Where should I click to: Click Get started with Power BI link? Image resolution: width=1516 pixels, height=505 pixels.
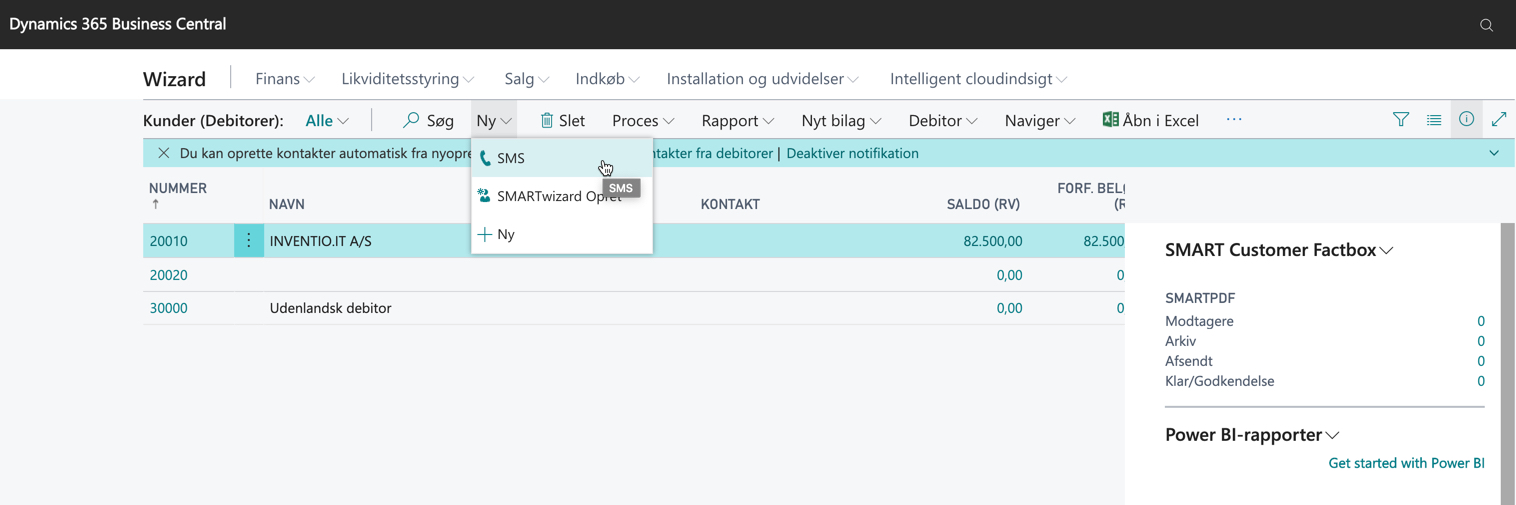[1406, 463]
